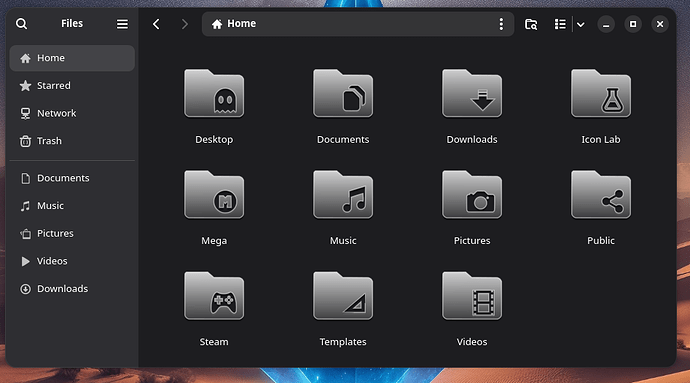This screenshot has height=383, width=690.
Task: Open the Downloads folder icon
Action: pyautogui.click(x=472, y=93)
